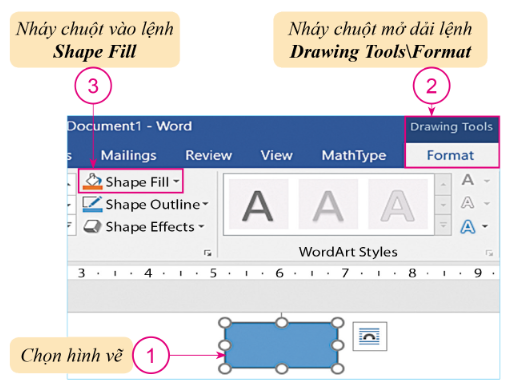Select the MathType tab
Screen dimensions: 510x386
(354, 156)
